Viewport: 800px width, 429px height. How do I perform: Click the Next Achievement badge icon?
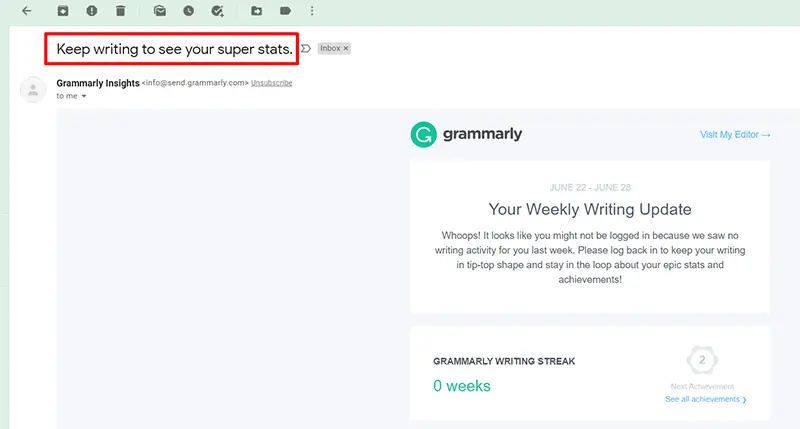click(702, 361)
